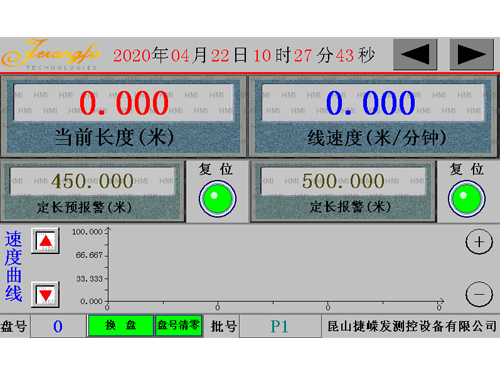Shift speed curve down with red down arrow
Viewport: 500px width, 375px height.
46,294
